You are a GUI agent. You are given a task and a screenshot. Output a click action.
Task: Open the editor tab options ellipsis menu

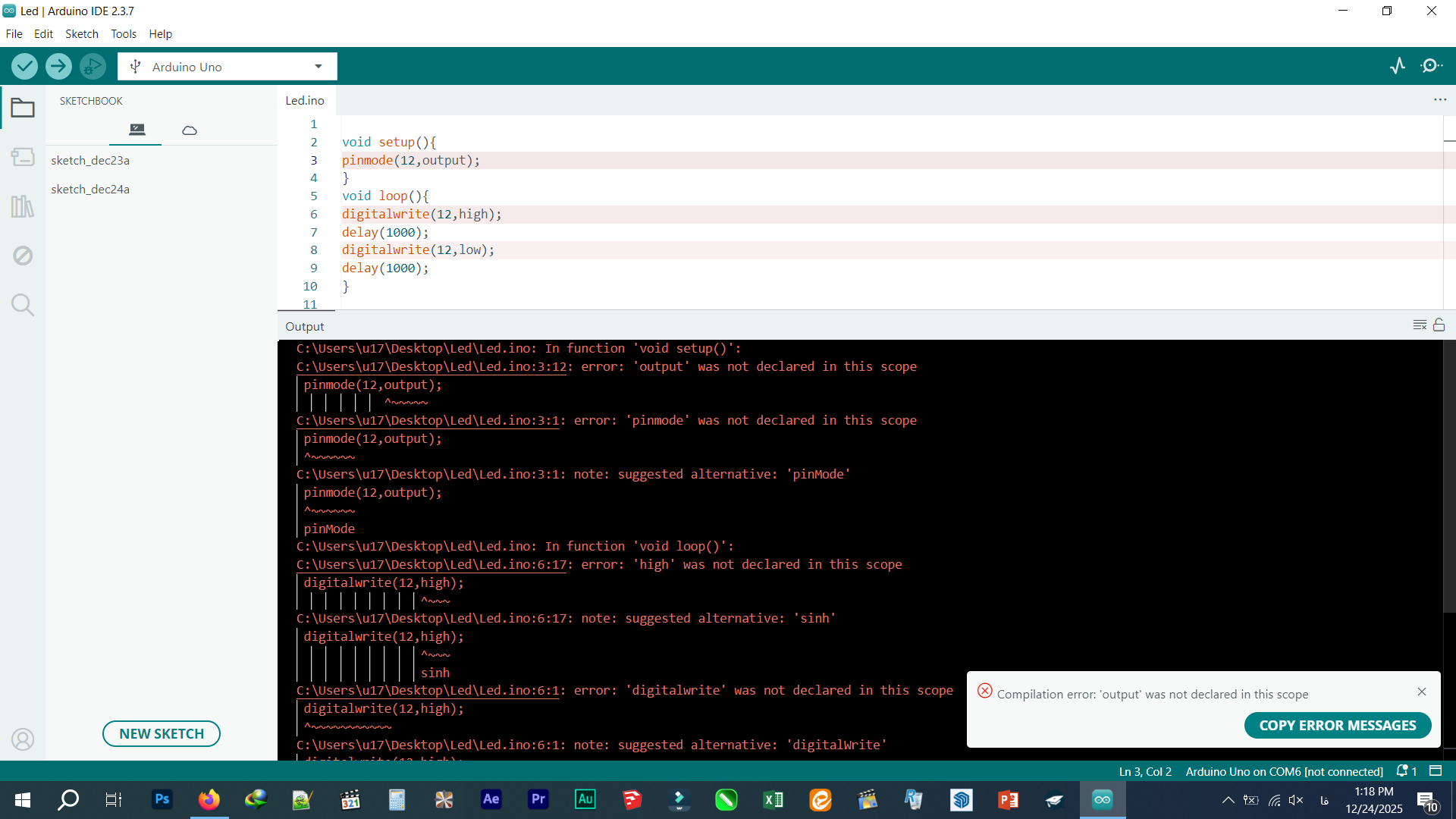[x=1439, y=100]
